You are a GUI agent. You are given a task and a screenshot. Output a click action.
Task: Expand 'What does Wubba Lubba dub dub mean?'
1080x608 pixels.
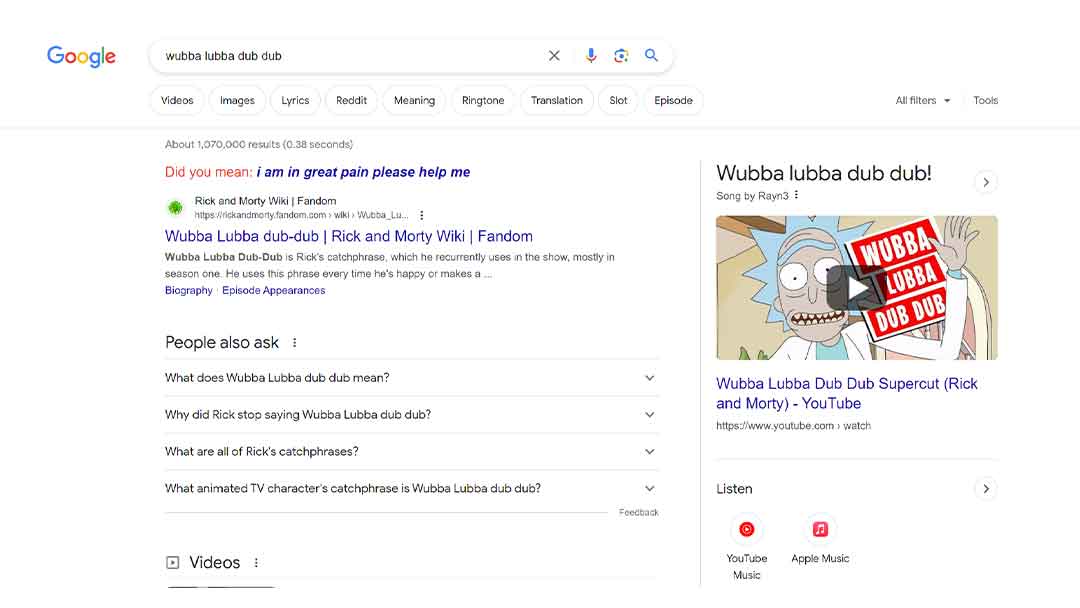point(411,378)
